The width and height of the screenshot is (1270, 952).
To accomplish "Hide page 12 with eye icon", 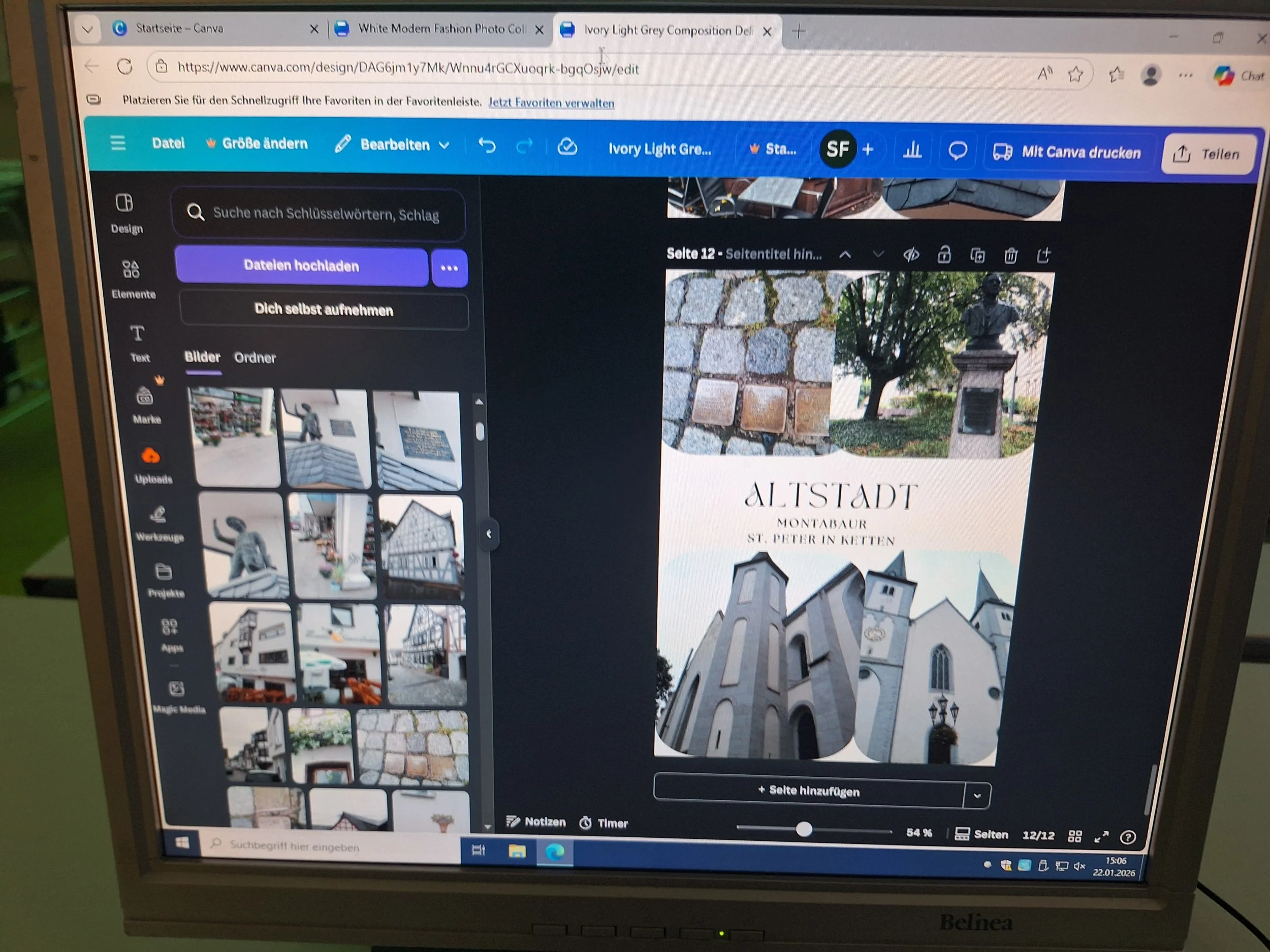I will coord(911,254).
